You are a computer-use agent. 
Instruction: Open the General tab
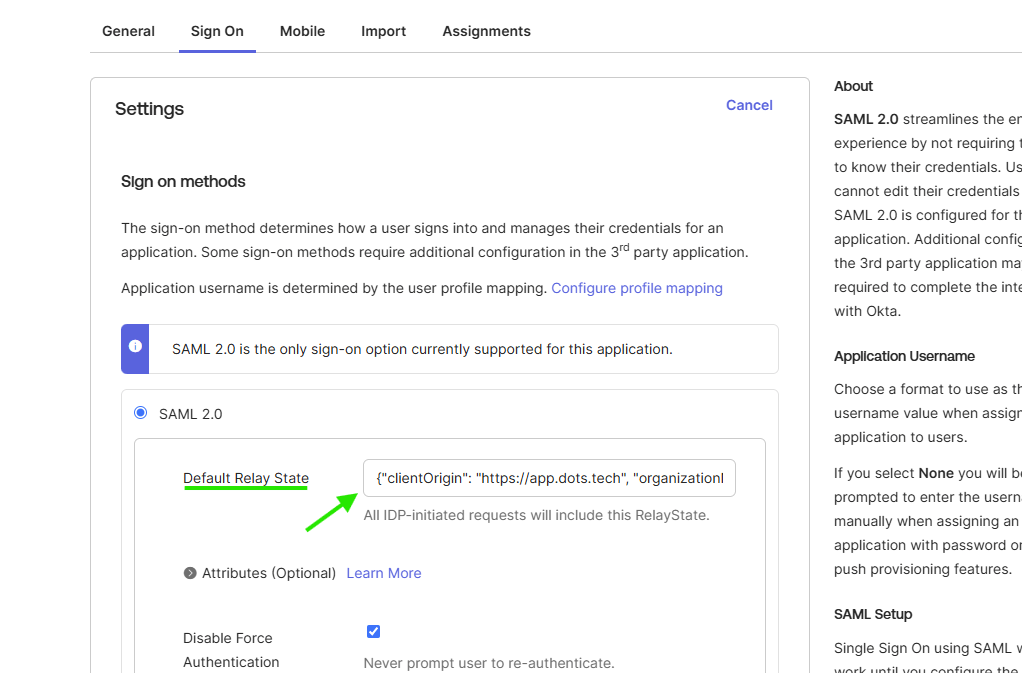(x=128, y=31)
